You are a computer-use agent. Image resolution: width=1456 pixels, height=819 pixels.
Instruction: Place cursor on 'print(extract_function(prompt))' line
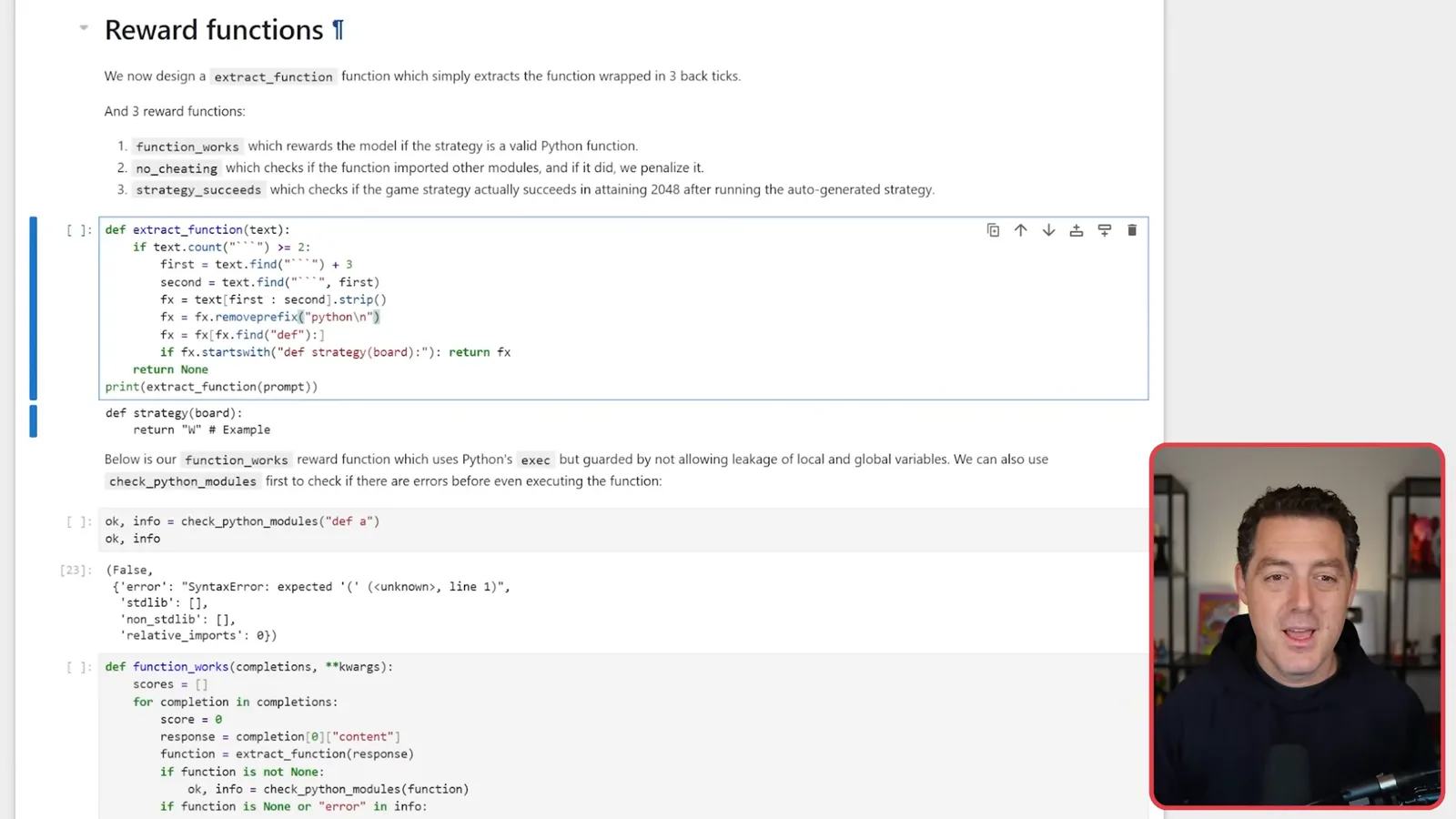[211, 387]
